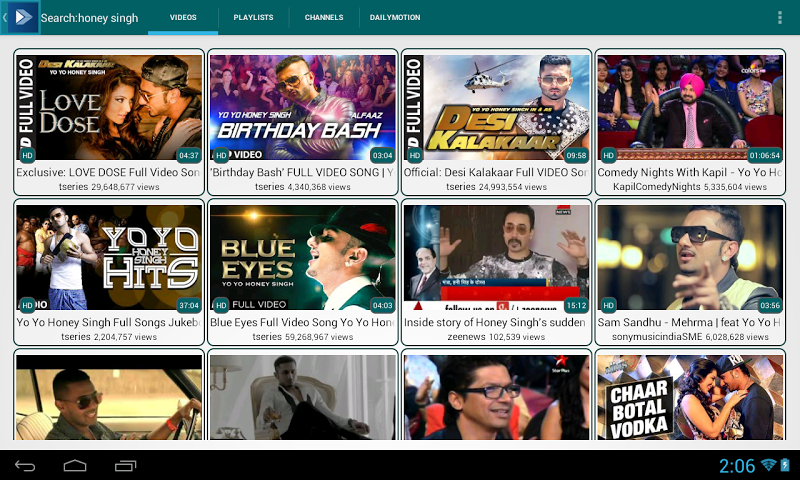Image resolution: width=800 pixels, height=480 pixels.
Task: Tap the HD badge on Sam Sandhu thumbnail
Action: [608, 305]
